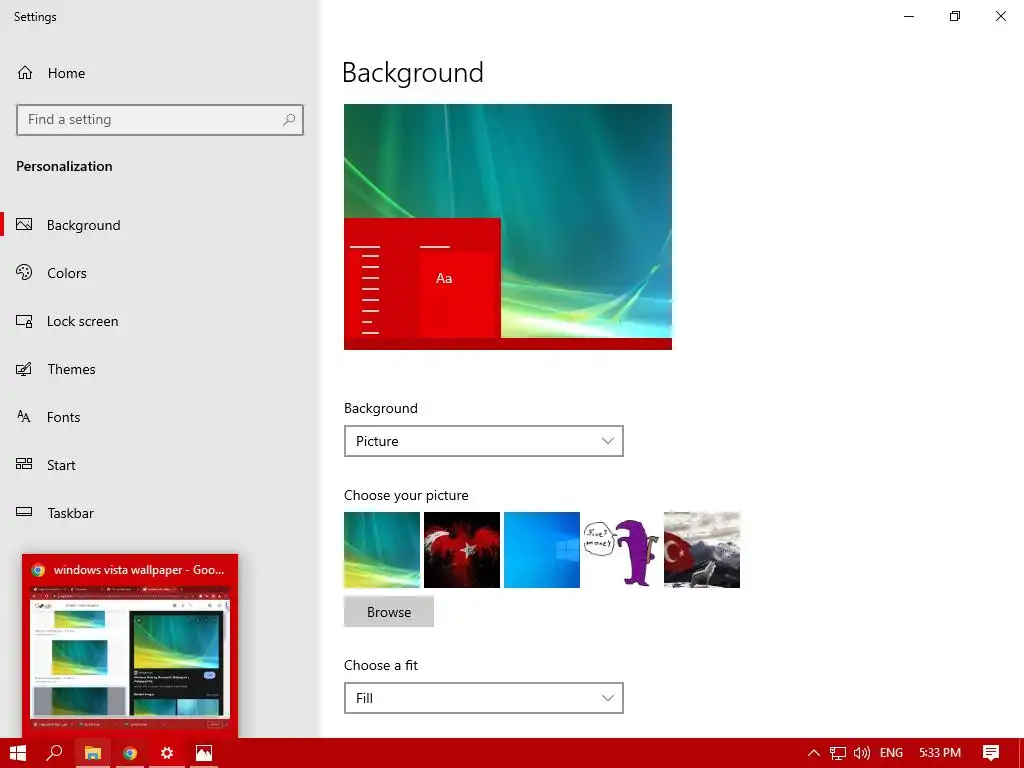The image size is (1024, 768).
Task: Choose the purple cartoon character wallpaper thumbnail
Action: click(x=622, y=550)
